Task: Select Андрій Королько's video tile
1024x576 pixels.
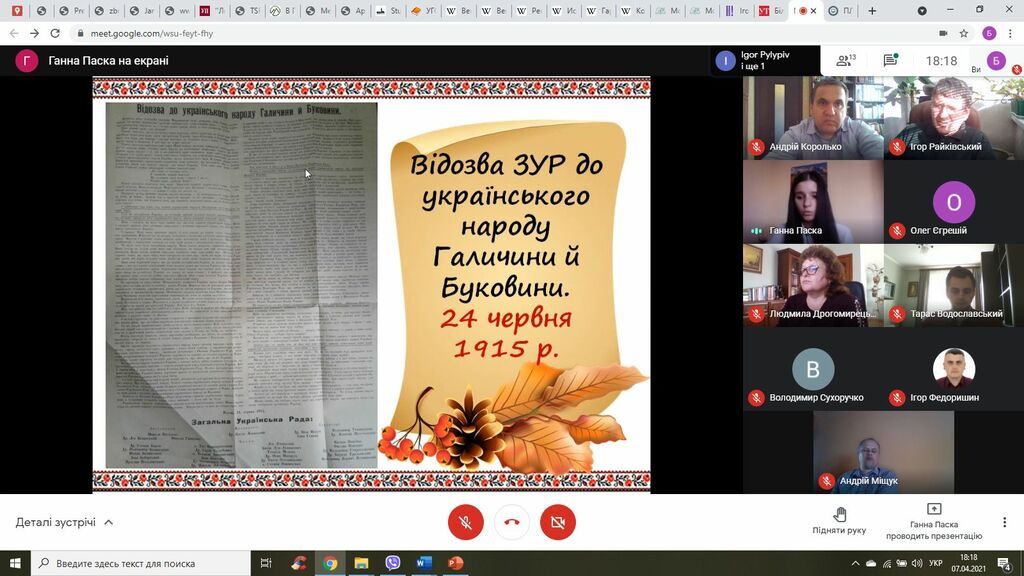Action: point(813,117)
